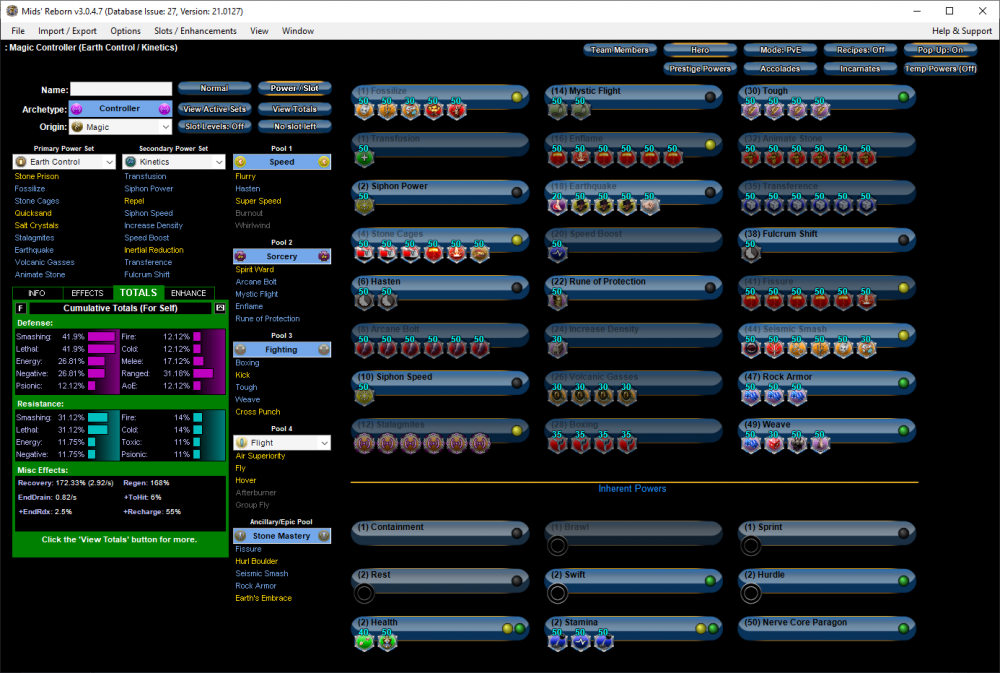Click the enhancement slot under Fulcrum Shift
1000x673 pixels.
[750, 254]
